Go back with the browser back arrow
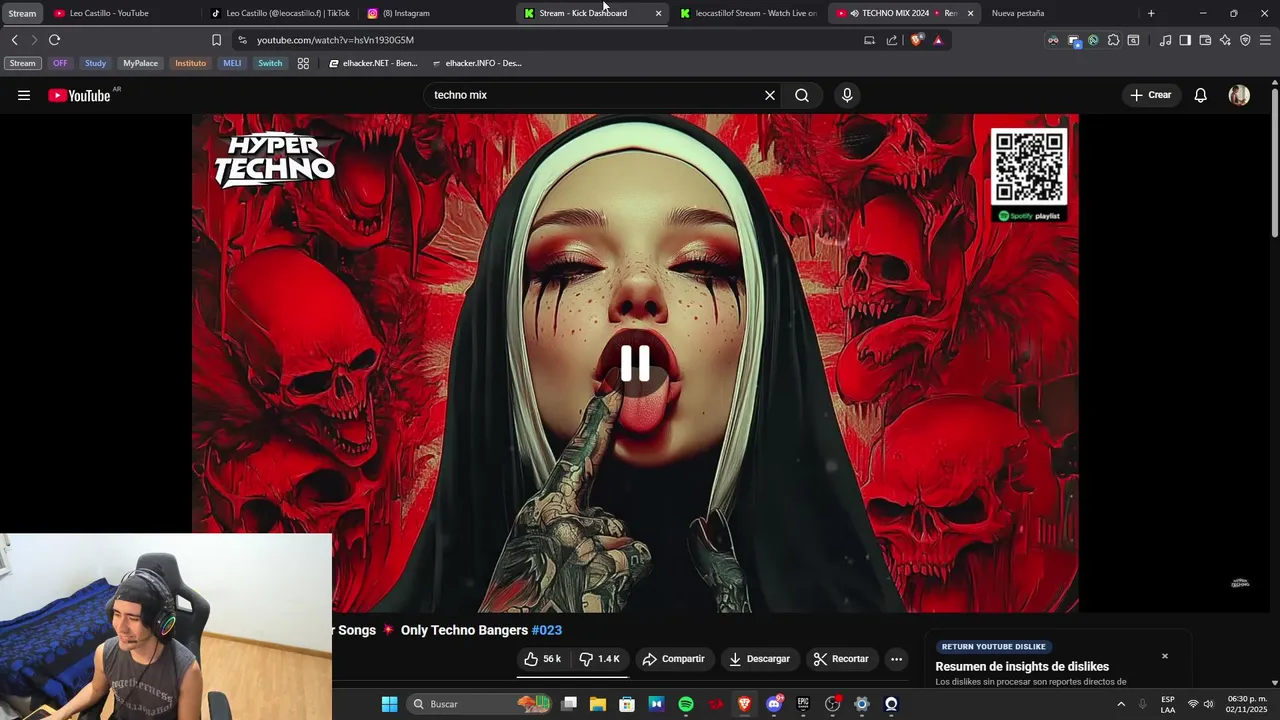 pyautogui.click(x=14, y=40)
